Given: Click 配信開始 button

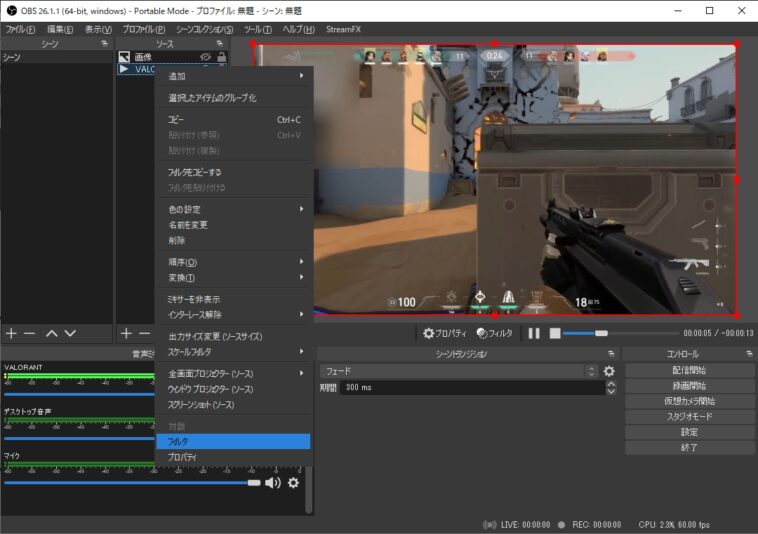Looking at the screenshot, I should click(x=689, y=370).
